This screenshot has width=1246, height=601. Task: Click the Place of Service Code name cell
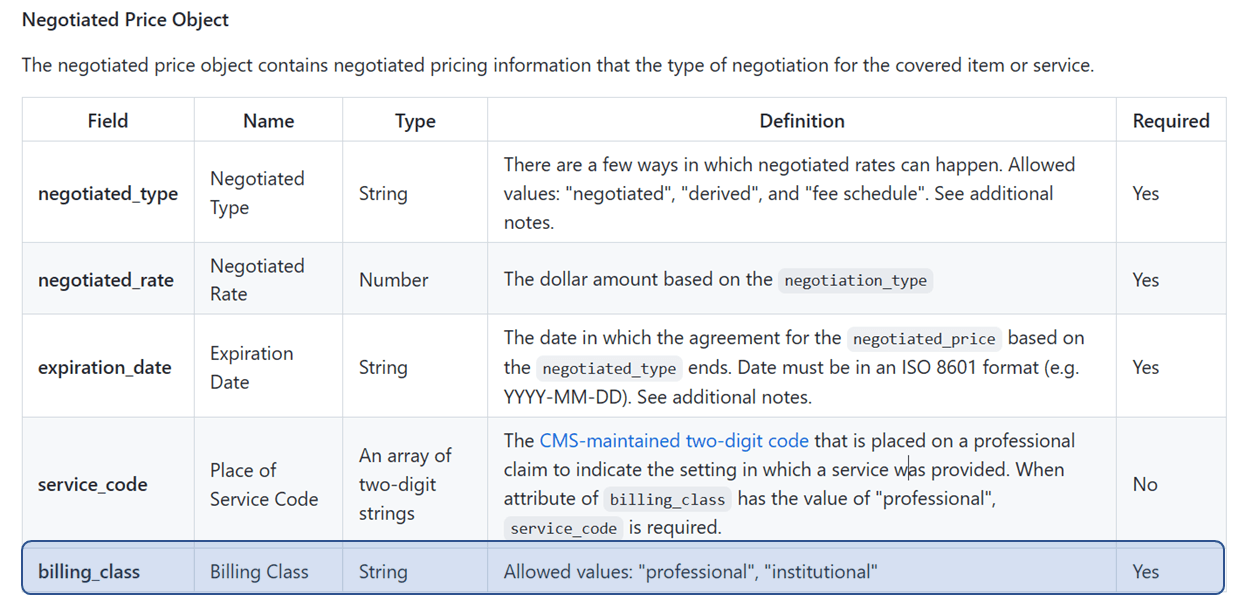pyautogui.click(x=264, y=484)
